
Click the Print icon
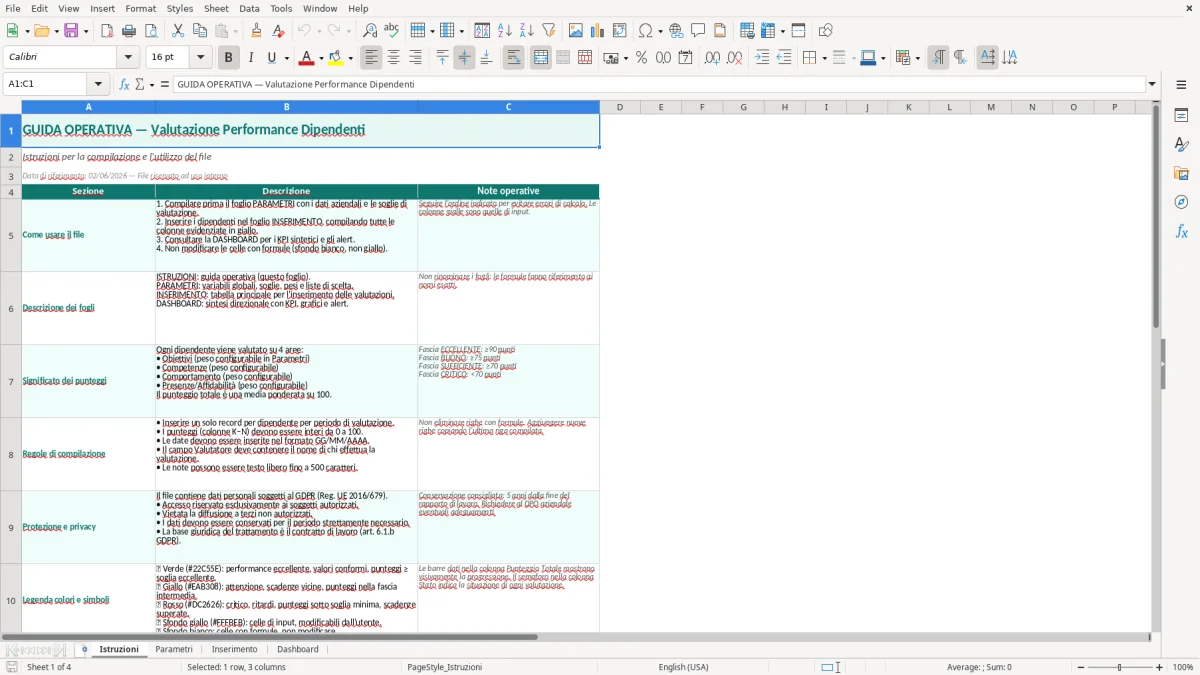129,31
